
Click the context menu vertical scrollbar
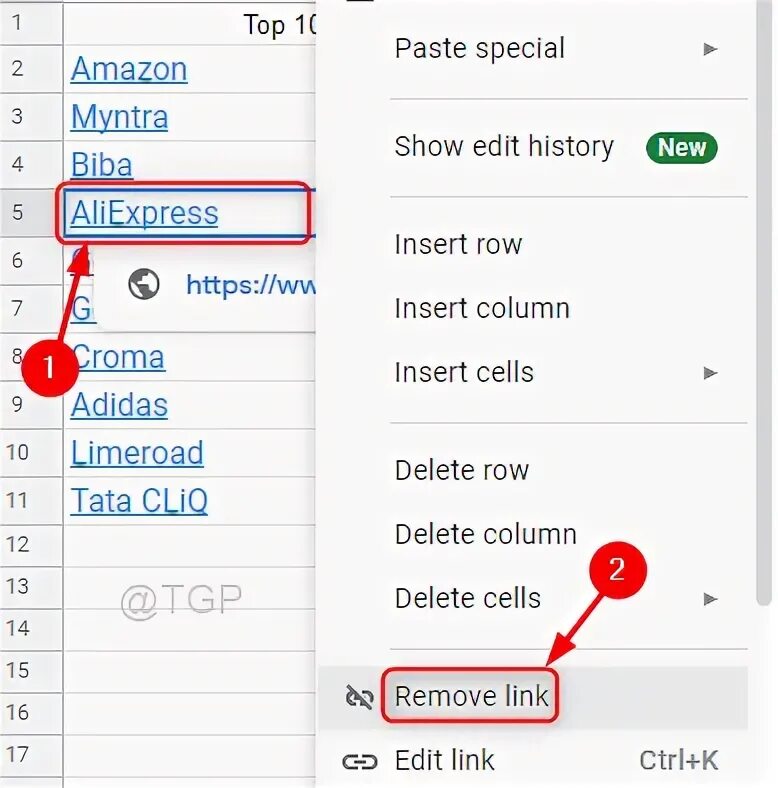point(764,304)
